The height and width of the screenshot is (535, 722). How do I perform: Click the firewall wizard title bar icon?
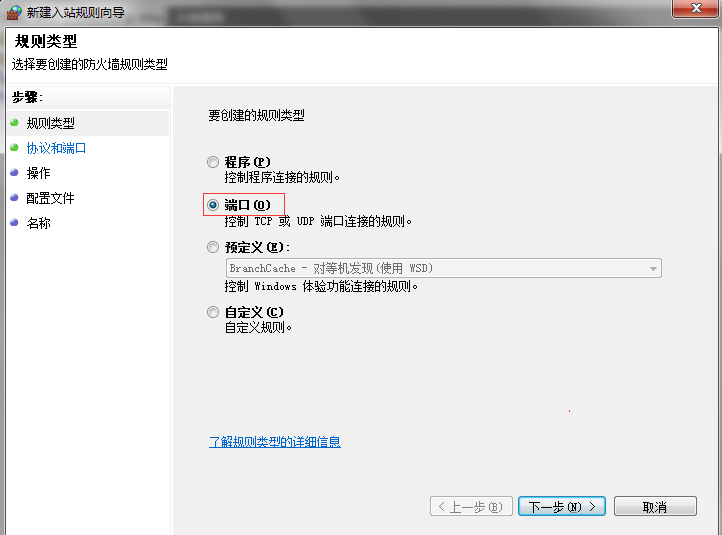coord(14,12)
